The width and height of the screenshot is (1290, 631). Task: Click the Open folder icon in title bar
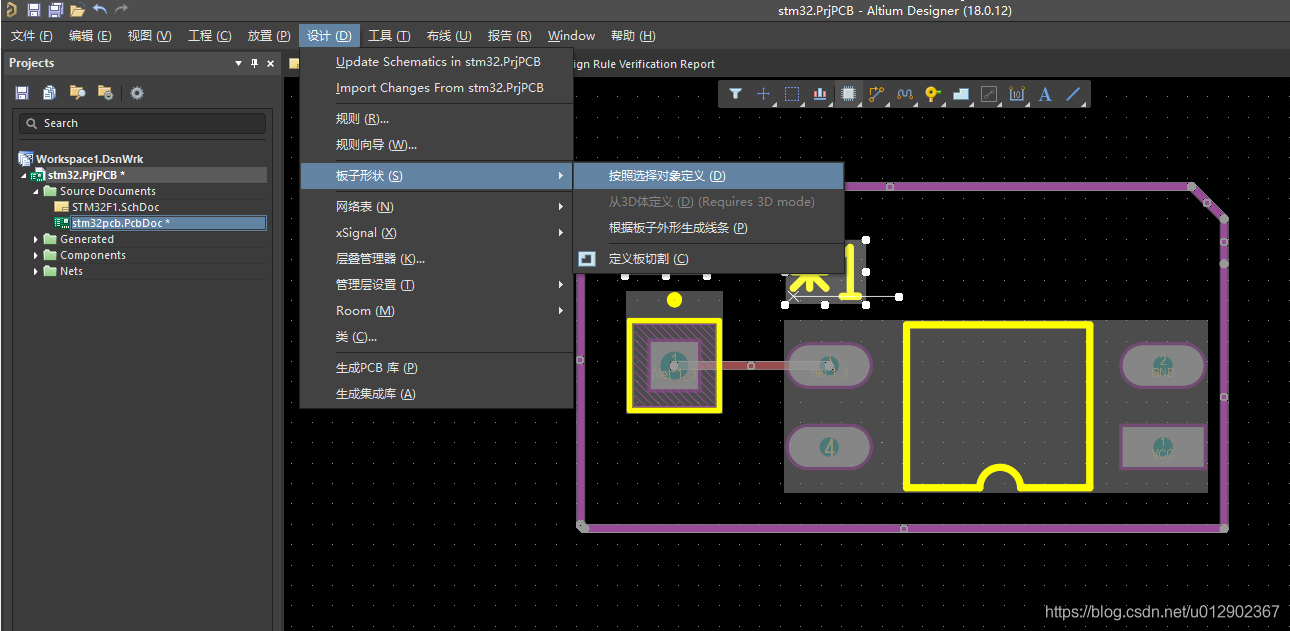(77, 10)
